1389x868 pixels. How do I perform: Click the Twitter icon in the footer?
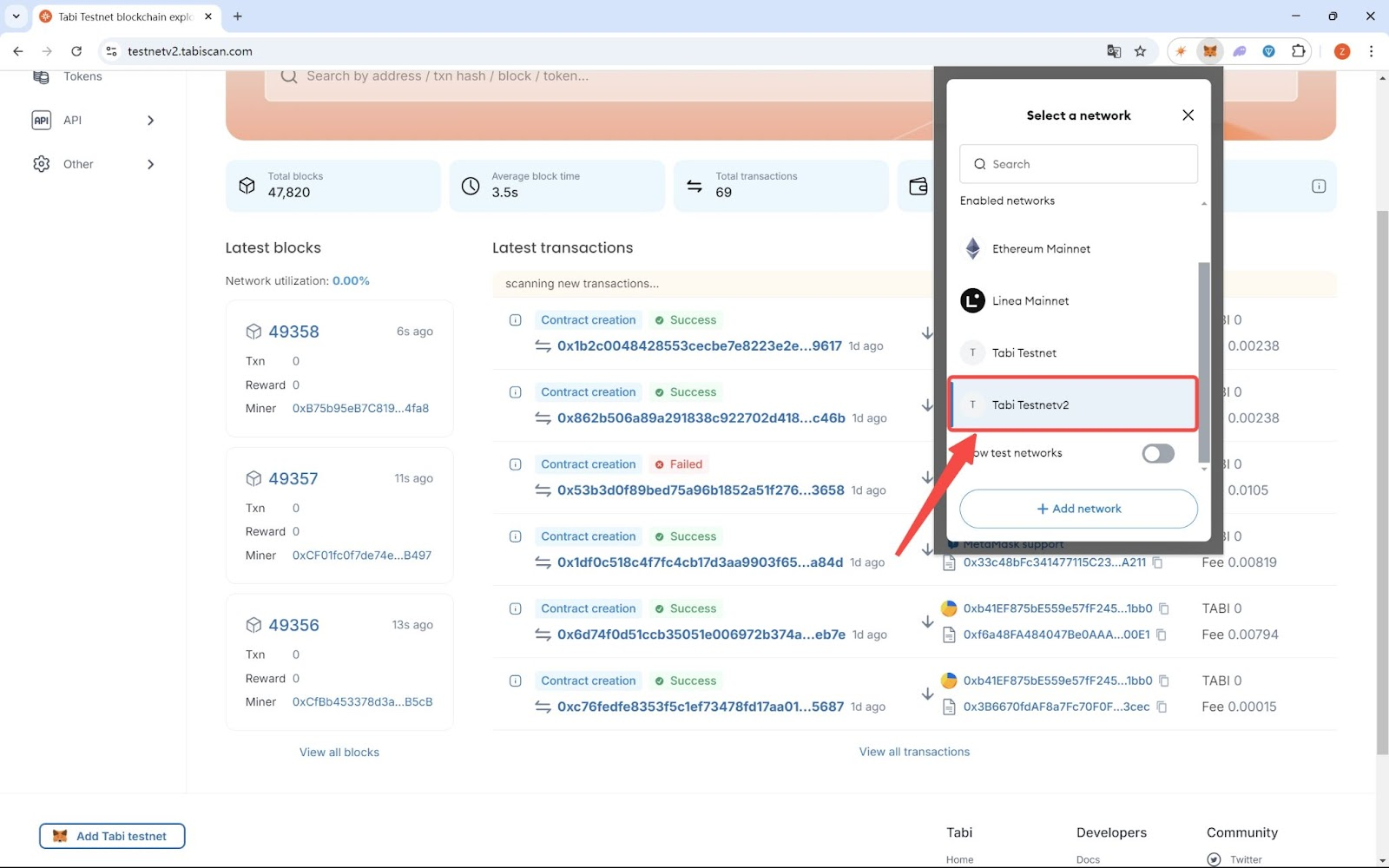point(1214,859)
